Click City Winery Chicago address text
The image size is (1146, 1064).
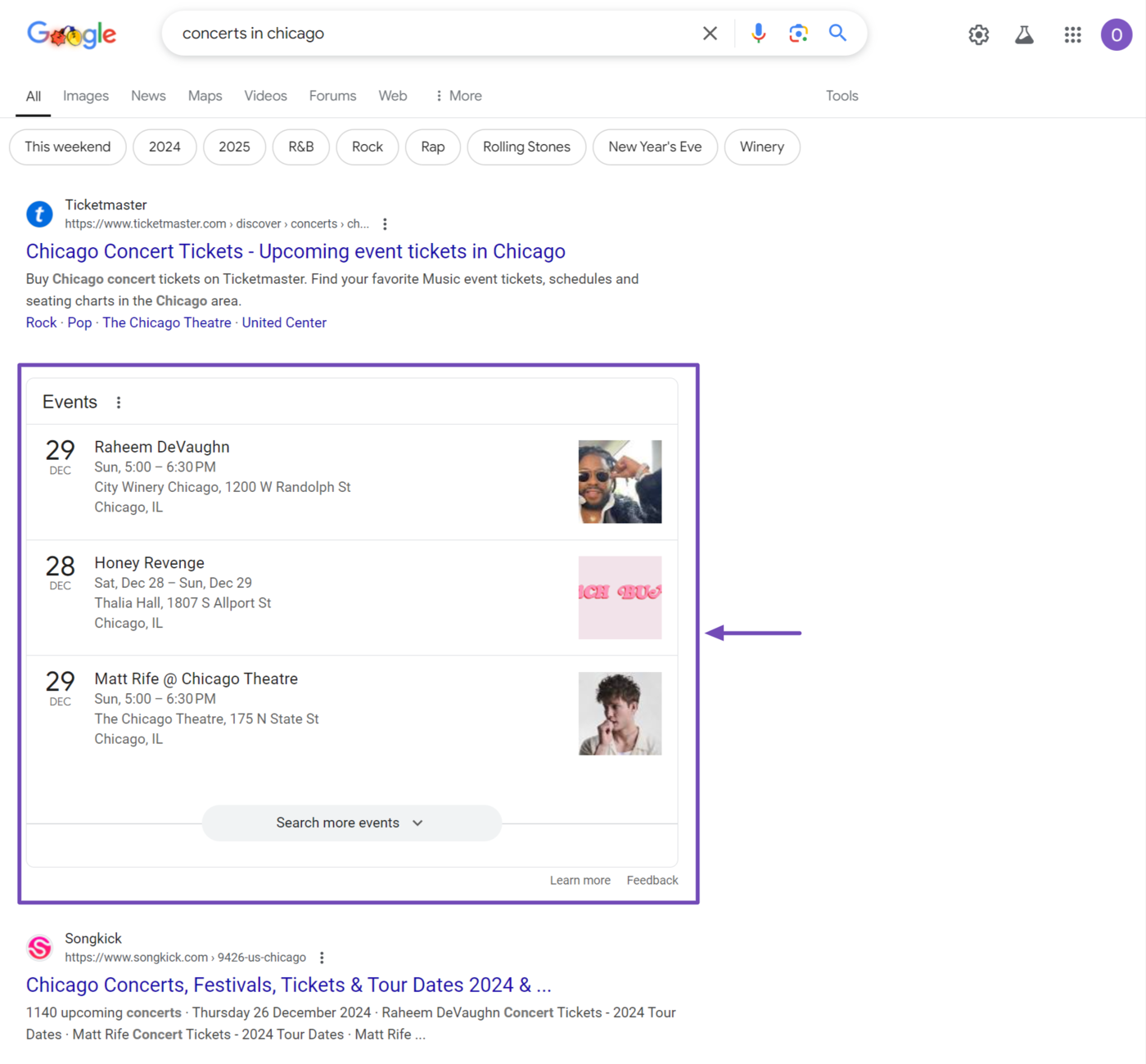pos(222,488)
